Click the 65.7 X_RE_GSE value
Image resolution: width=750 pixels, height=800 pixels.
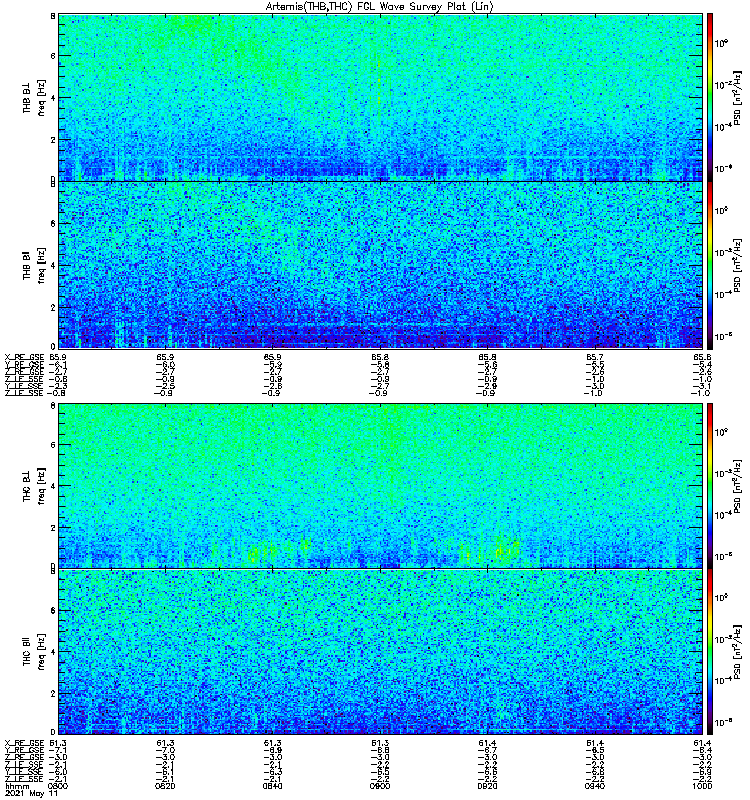(595, 358)
